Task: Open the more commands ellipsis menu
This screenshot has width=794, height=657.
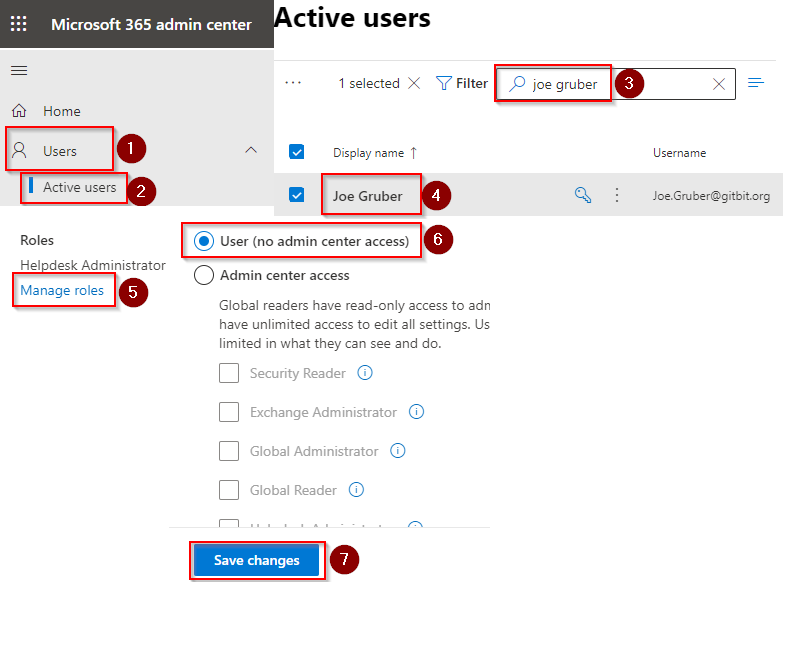Action: [293, 84]
